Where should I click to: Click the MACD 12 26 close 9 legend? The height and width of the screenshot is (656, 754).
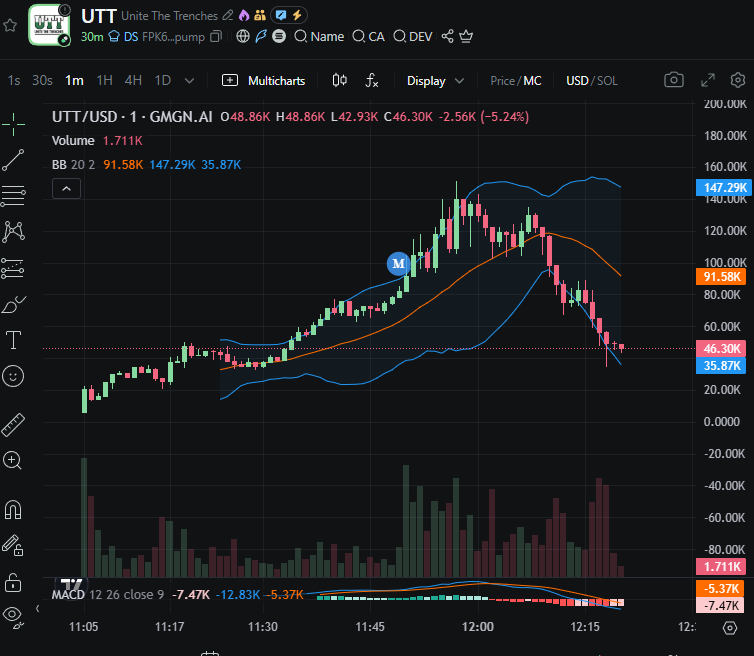tap(108, 595)
